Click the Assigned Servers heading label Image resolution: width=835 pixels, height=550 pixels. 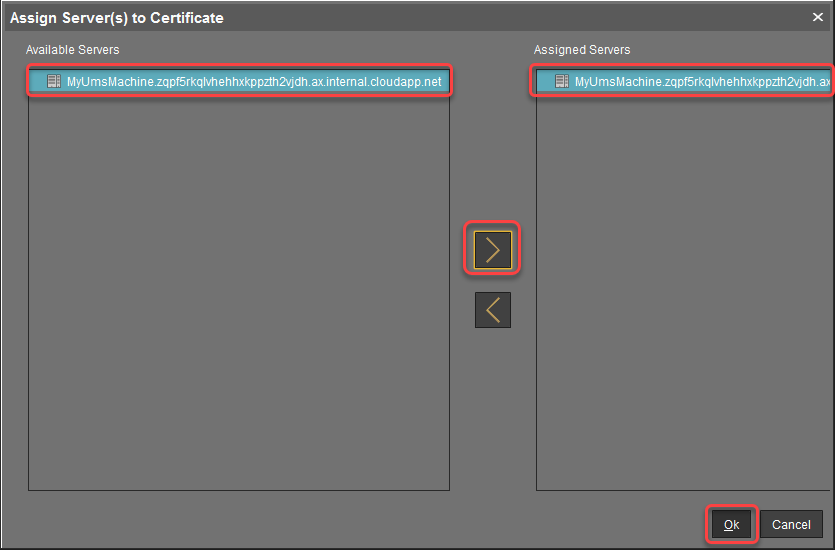coord(582,50)
